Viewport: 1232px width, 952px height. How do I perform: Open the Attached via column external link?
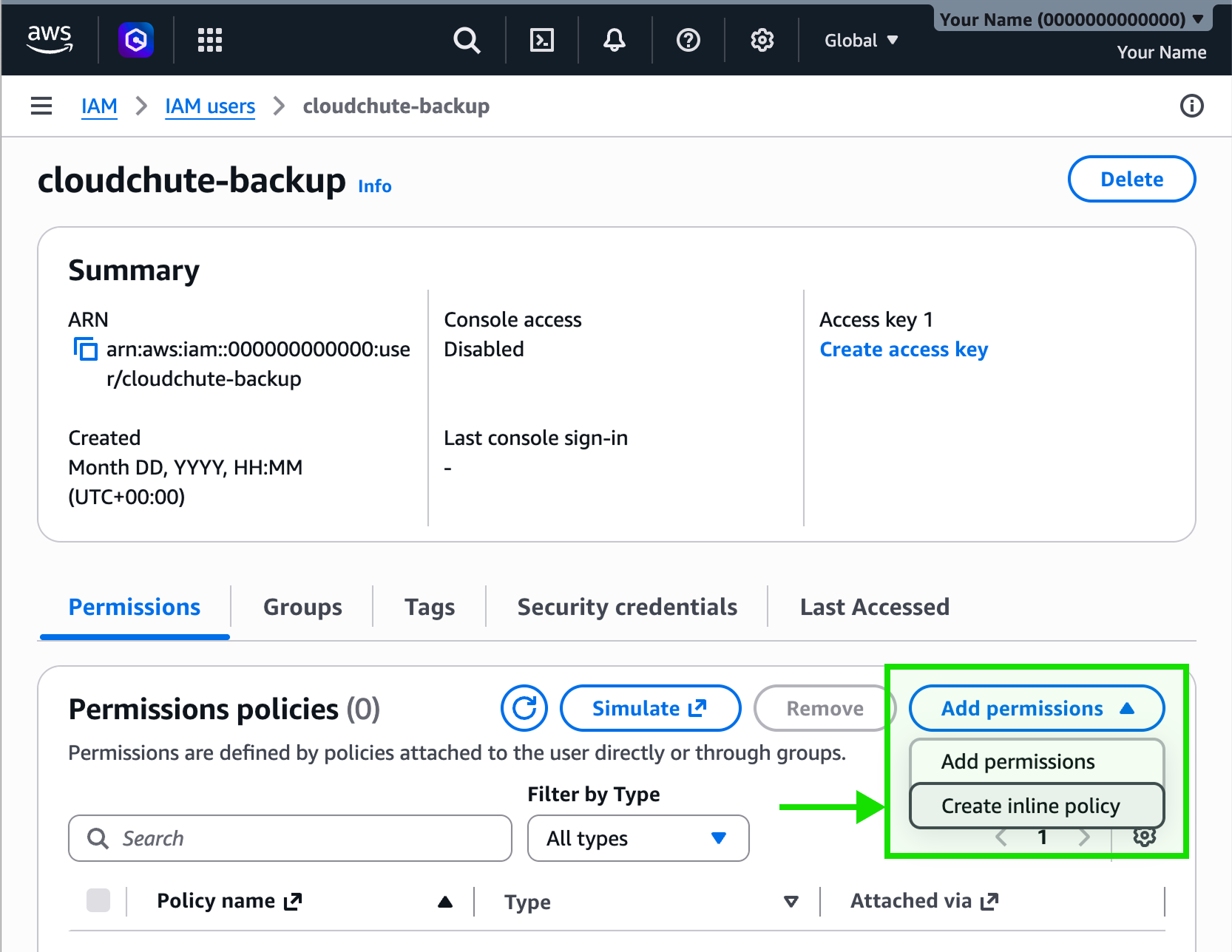989,901
